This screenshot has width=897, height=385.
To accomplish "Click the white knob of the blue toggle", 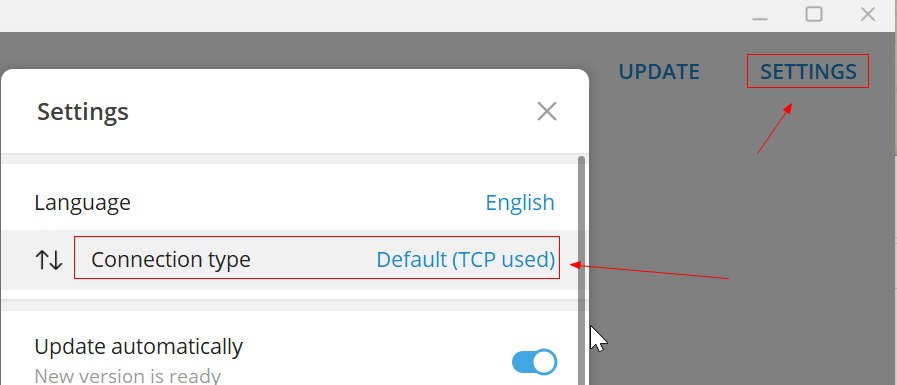I will (x=545, y=362).
